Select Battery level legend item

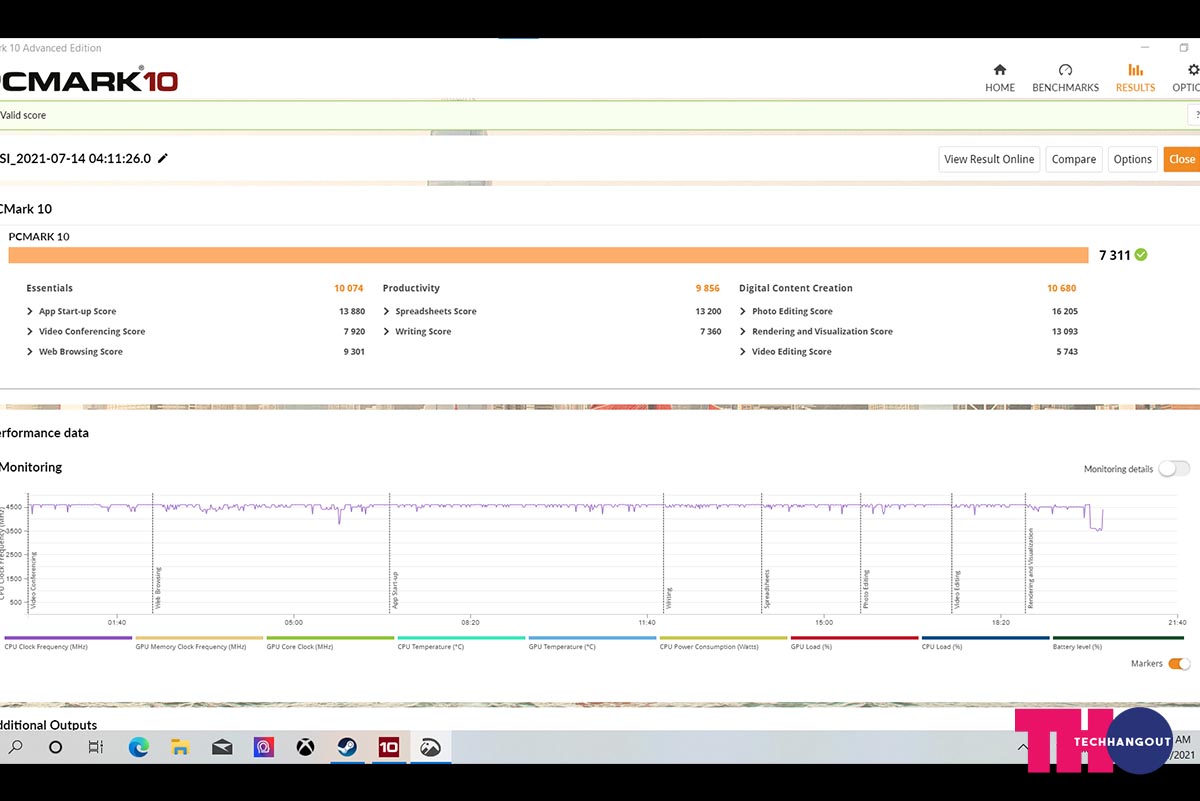pyautogui.click(x=1118, y=642)
